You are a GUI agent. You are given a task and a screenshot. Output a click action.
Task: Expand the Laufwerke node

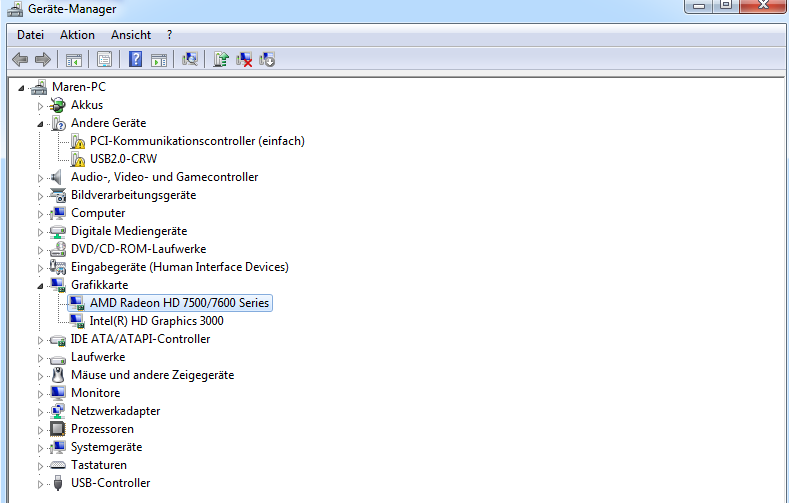pyautogui.click(x=40, y=358)
